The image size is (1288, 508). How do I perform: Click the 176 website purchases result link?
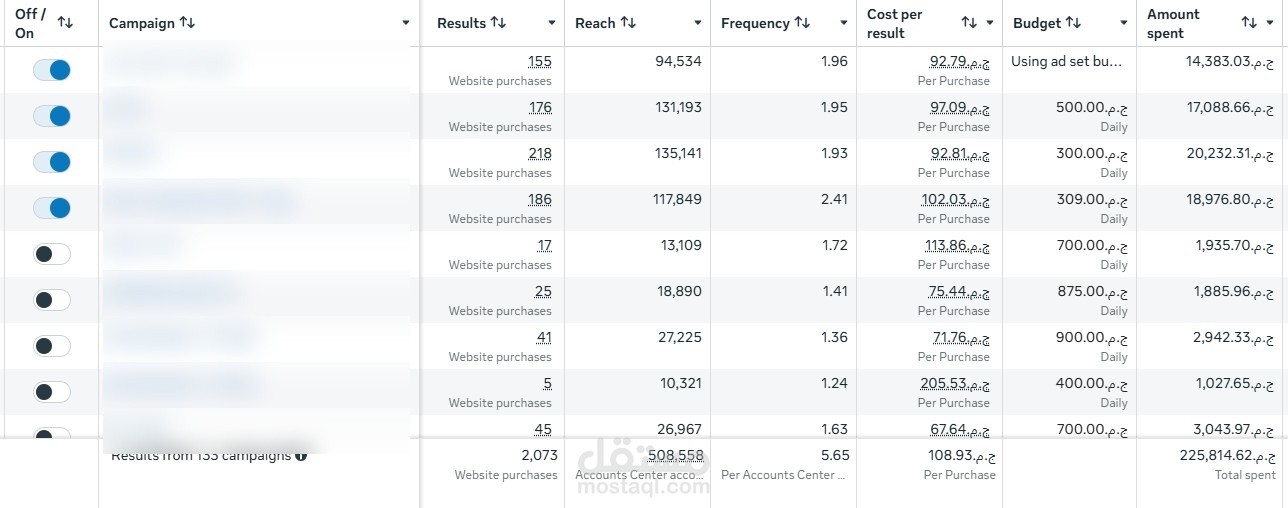[x=540, y=108]
